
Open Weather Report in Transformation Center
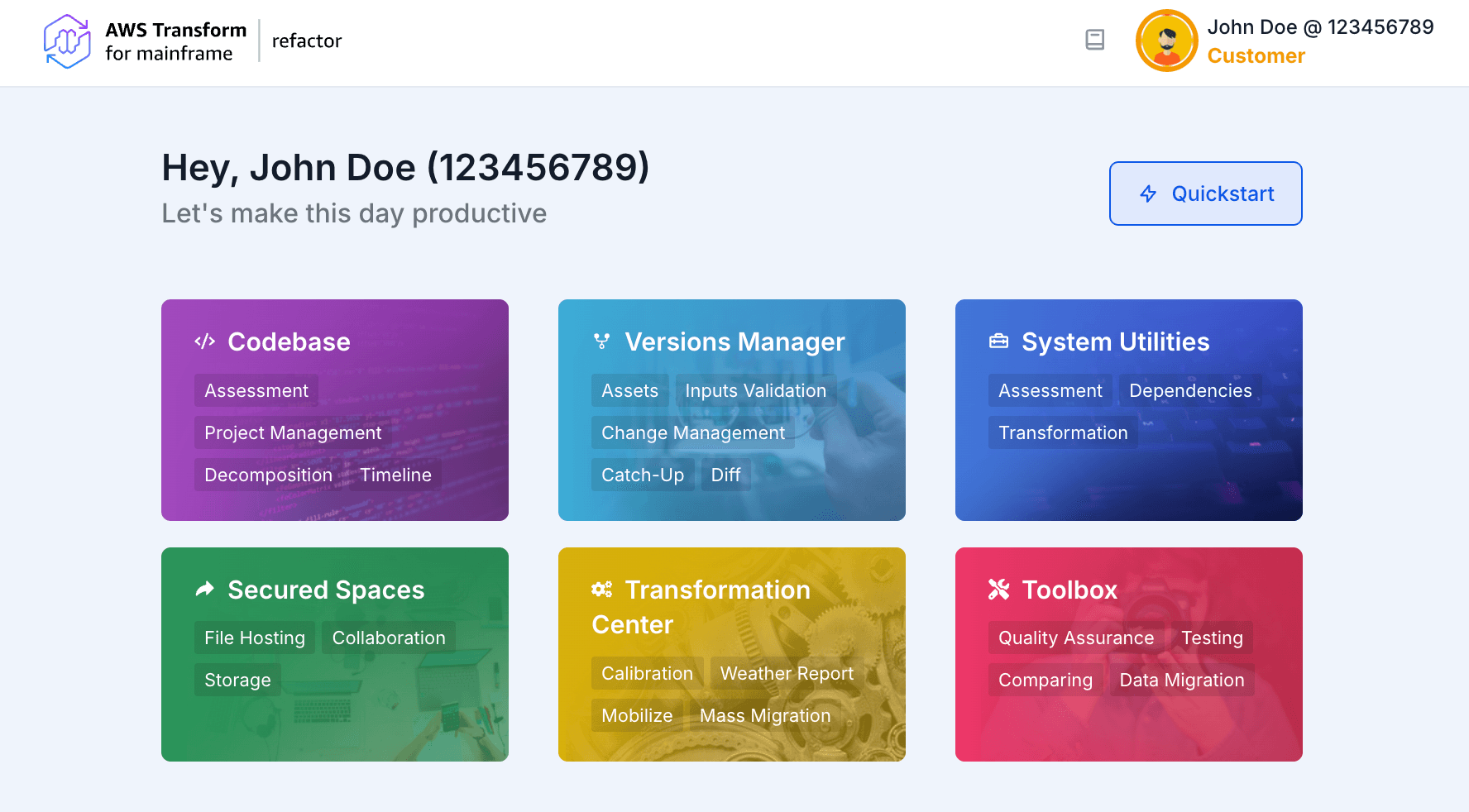point(787,673)
